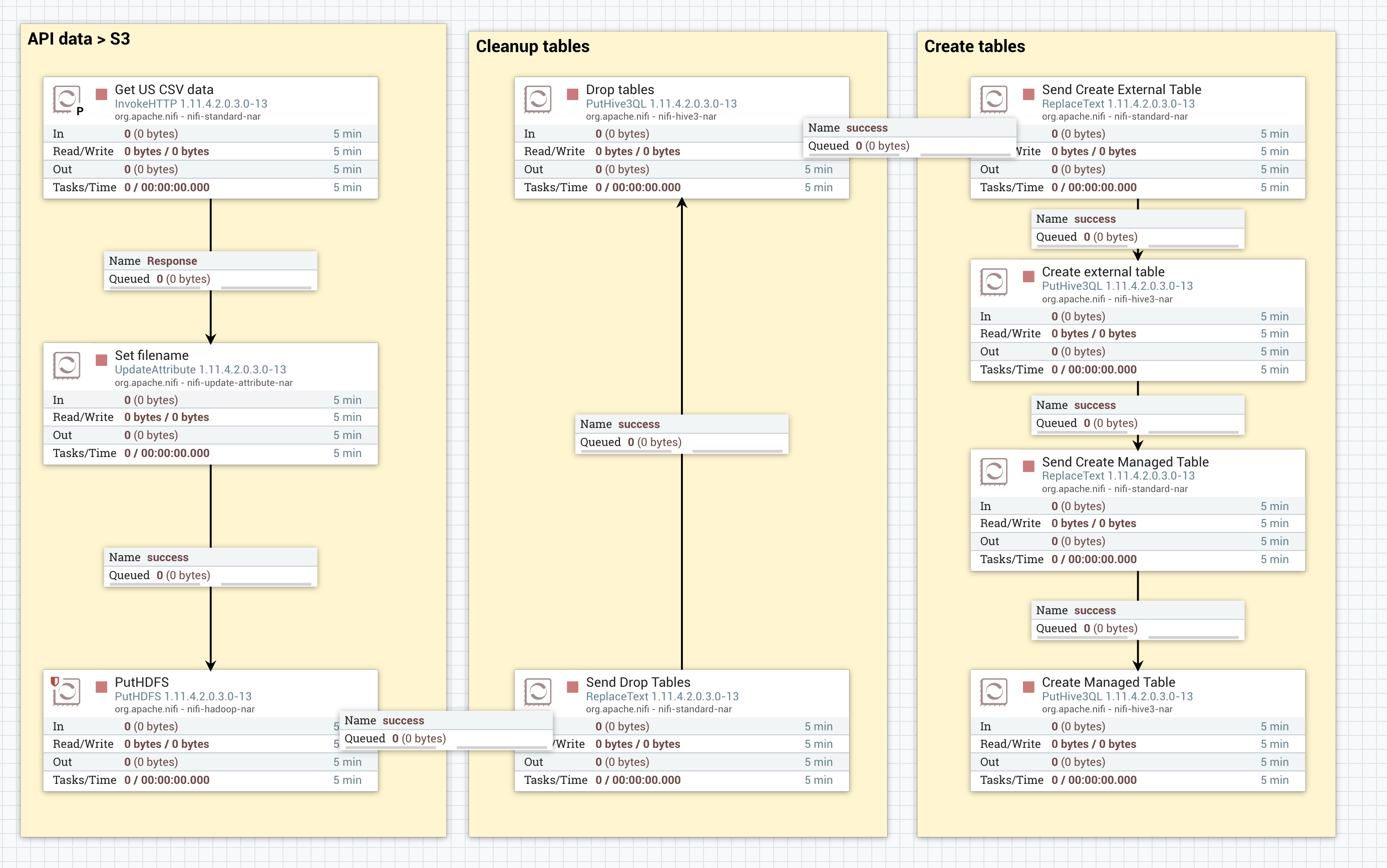This screenshot has height=868, width=1387.
Task: Click the Create tables label title
Action: (x=974, y=47)
